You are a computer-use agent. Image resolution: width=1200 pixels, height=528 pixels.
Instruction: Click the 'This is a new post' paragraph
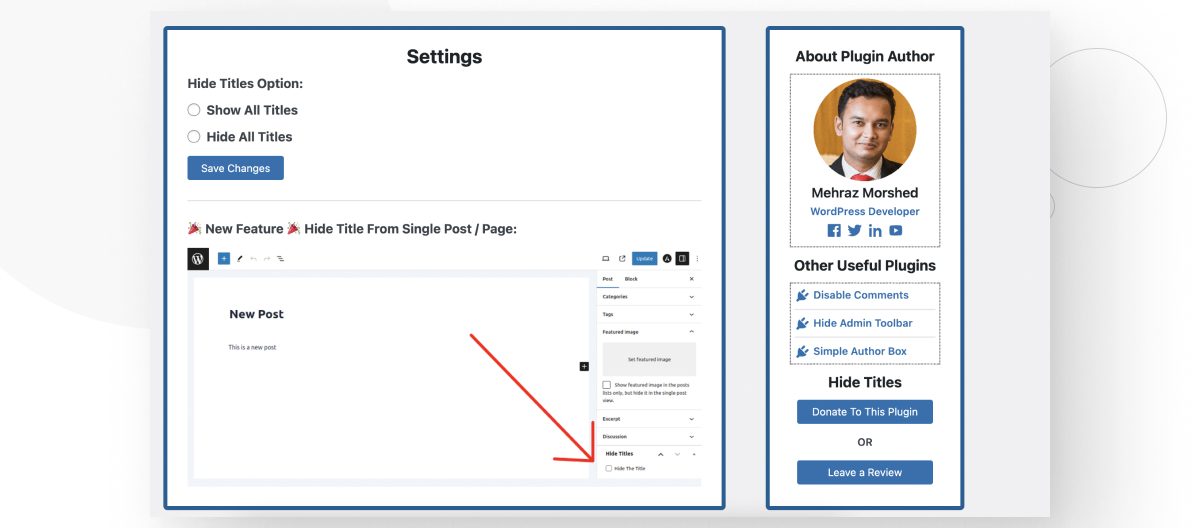click(252, 347)
